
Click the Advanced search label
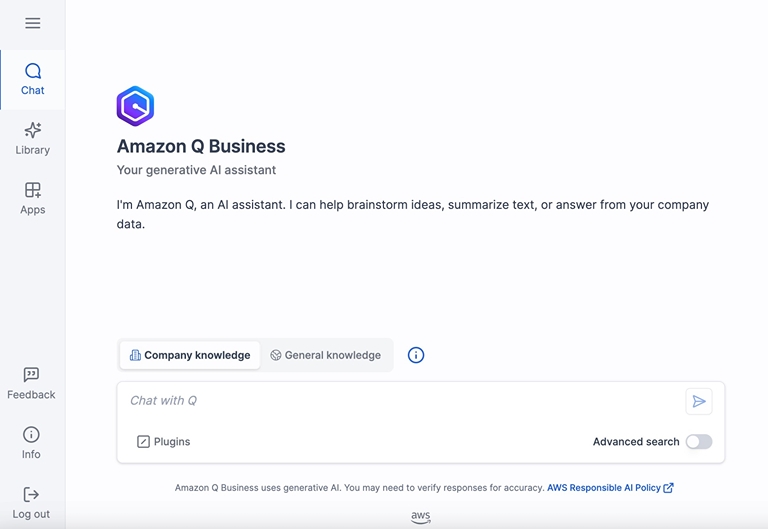636,442
